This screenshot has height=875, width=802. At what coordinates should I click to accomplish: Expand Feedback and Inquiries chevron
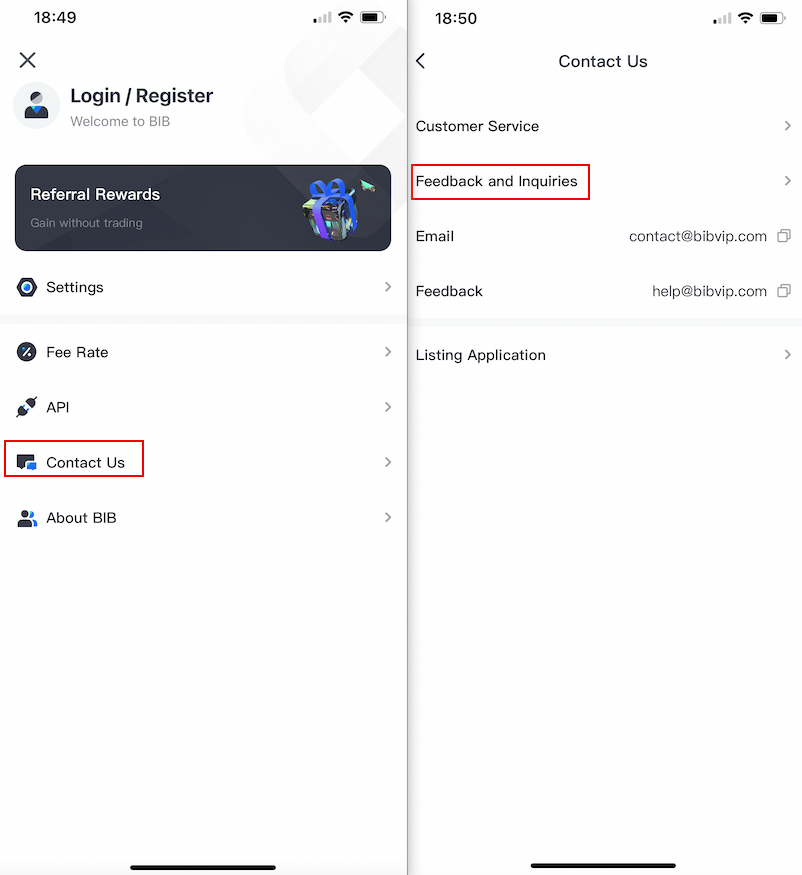(x=787, y=181)
